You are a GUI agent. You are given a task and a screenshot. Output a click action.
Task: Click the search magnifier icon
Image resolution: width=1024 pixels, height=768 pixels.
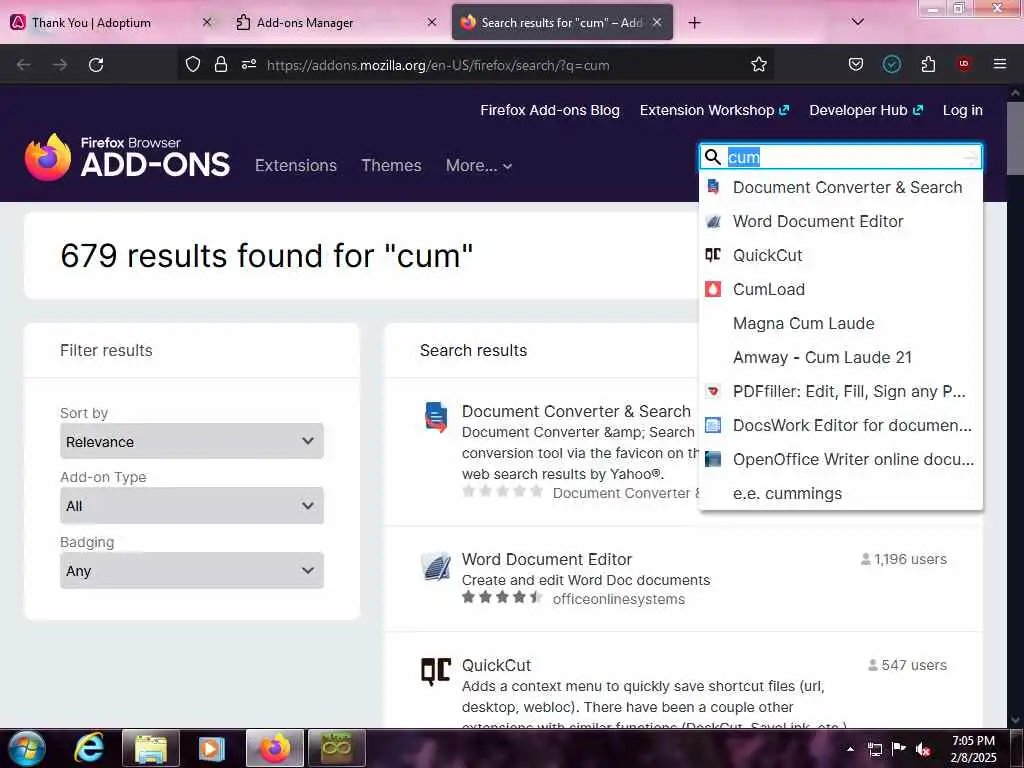click(713, 157)
